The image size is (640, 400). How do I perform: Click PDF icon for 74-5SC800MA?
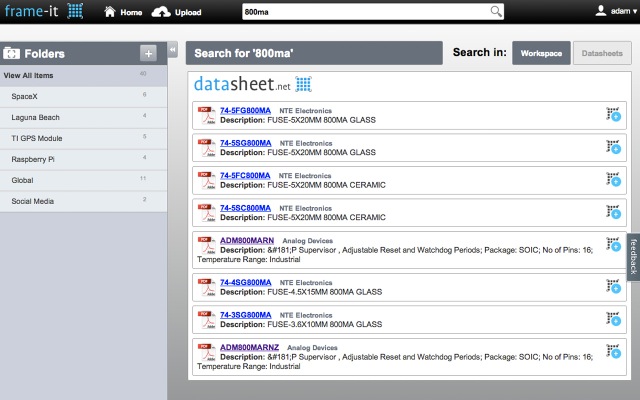click(207, 213)
